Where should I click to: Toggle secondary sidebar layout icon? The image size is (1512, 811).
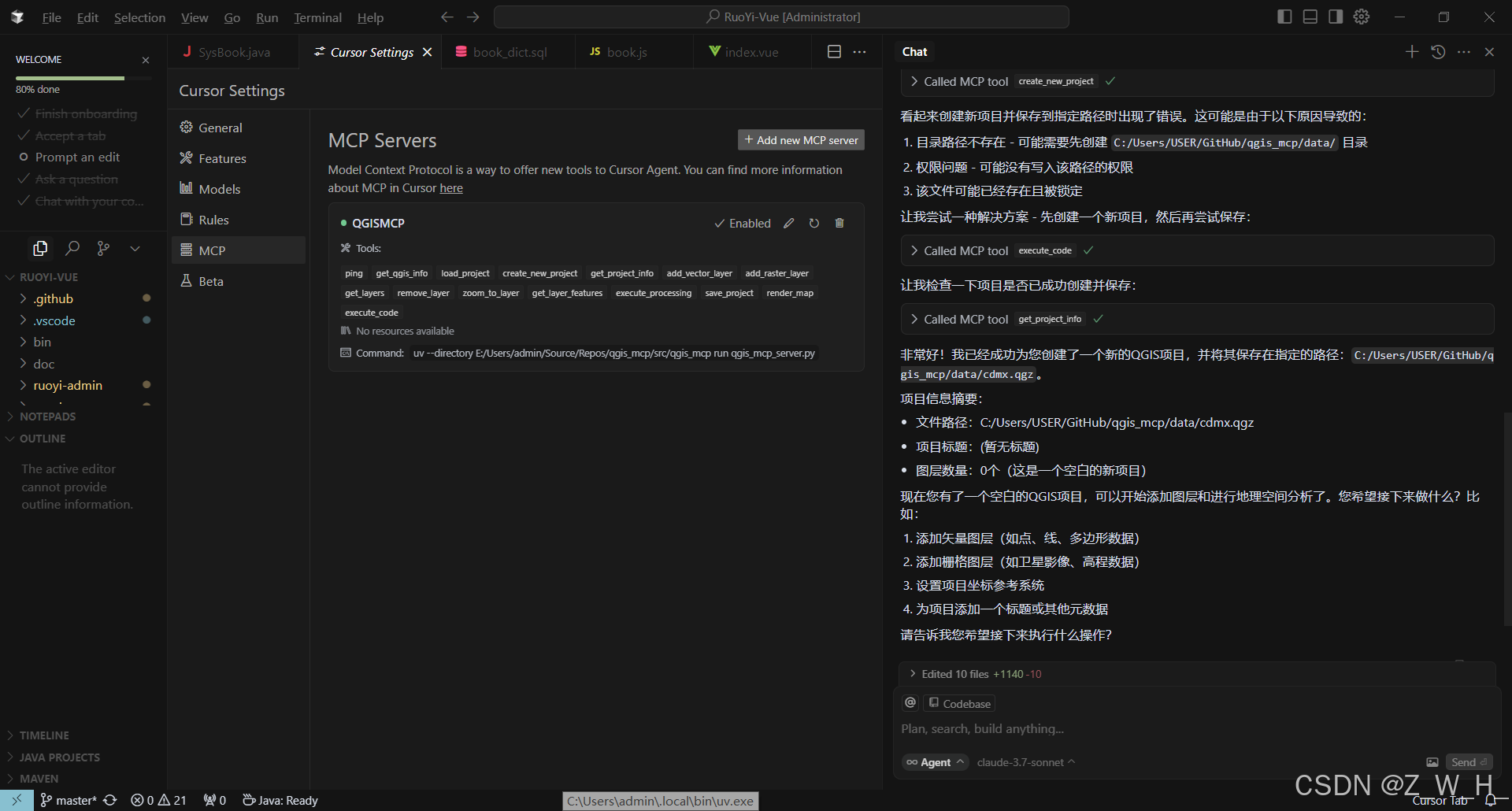pos(1336,17)
